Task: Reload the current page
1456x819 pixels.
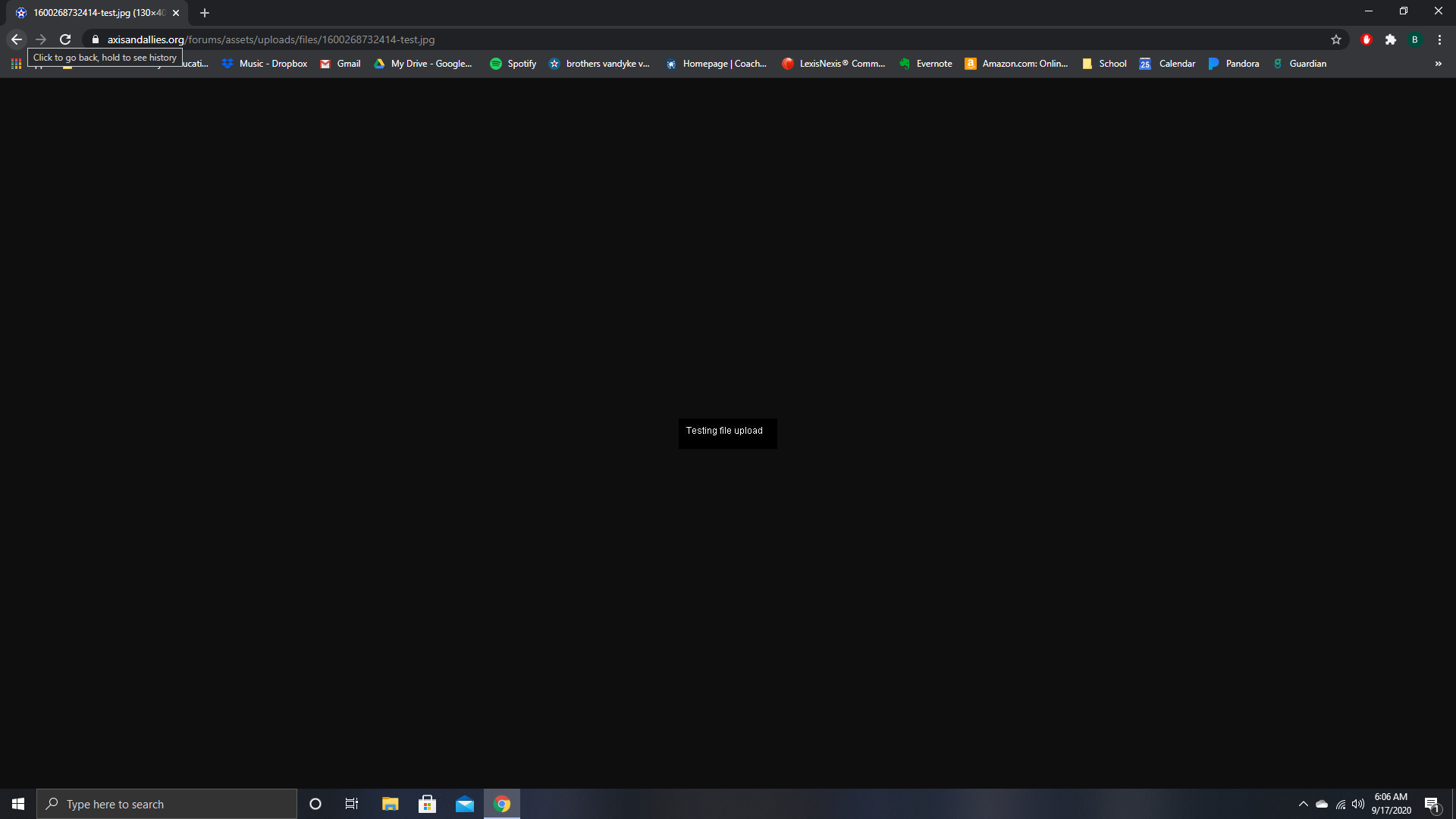Action: 65,39
